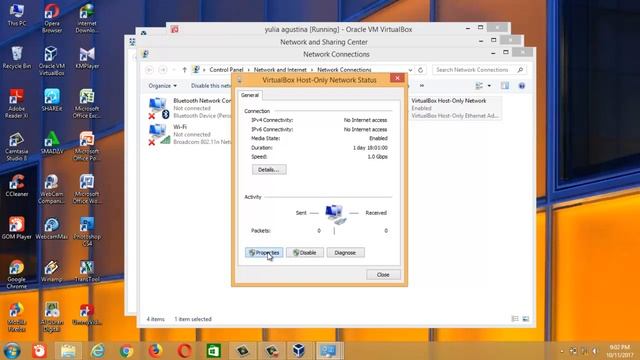Click Disable this network device command

click(211, 86)
